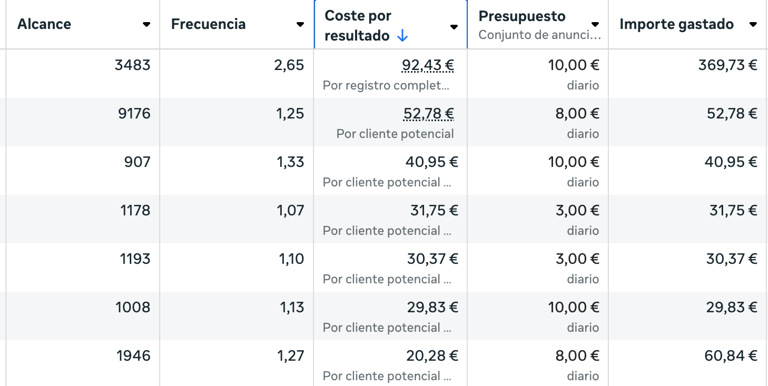The image size is (768, 386).
Task: Click the blue sort-descending arrow icon
Action: [x=402, y=36]
